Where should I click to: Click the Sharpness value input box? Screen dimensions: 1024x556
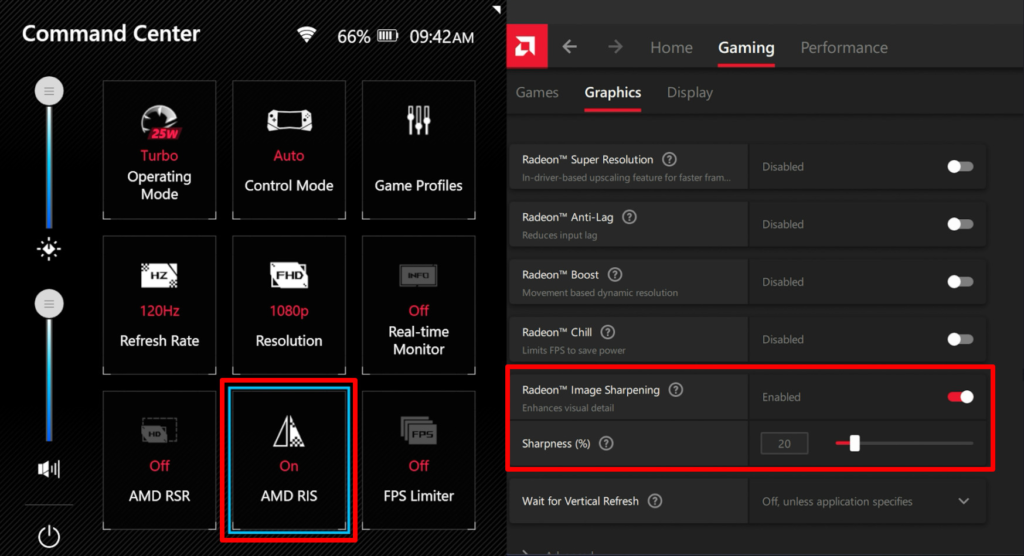[784, 443]
